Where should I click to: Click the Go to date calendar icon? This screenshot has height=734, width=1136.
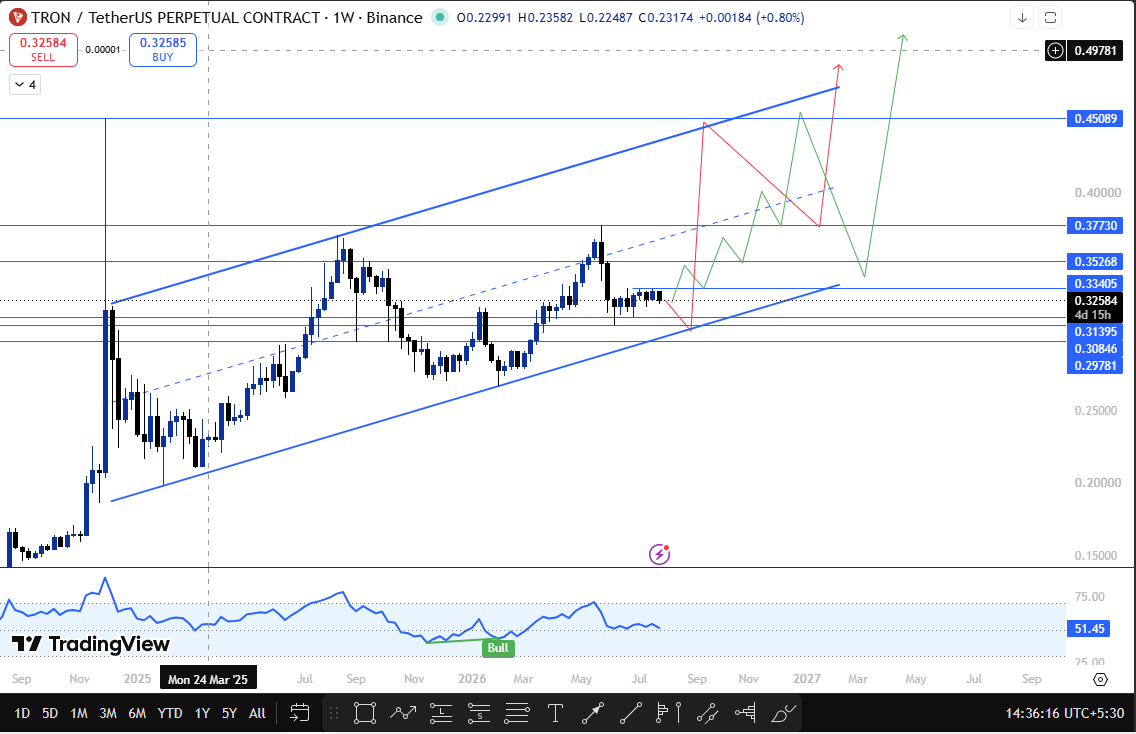point(299,713)
